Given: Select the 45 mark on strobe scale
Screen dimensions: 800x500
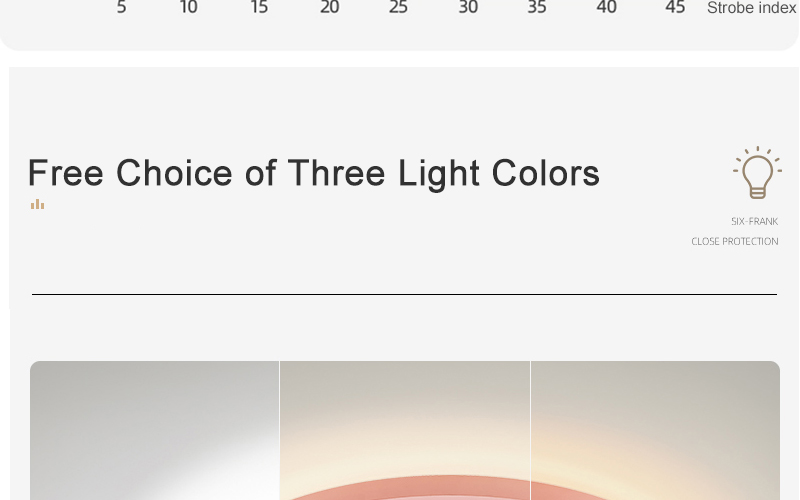Looking at the screenshot, I should click(x=675, y=7).
